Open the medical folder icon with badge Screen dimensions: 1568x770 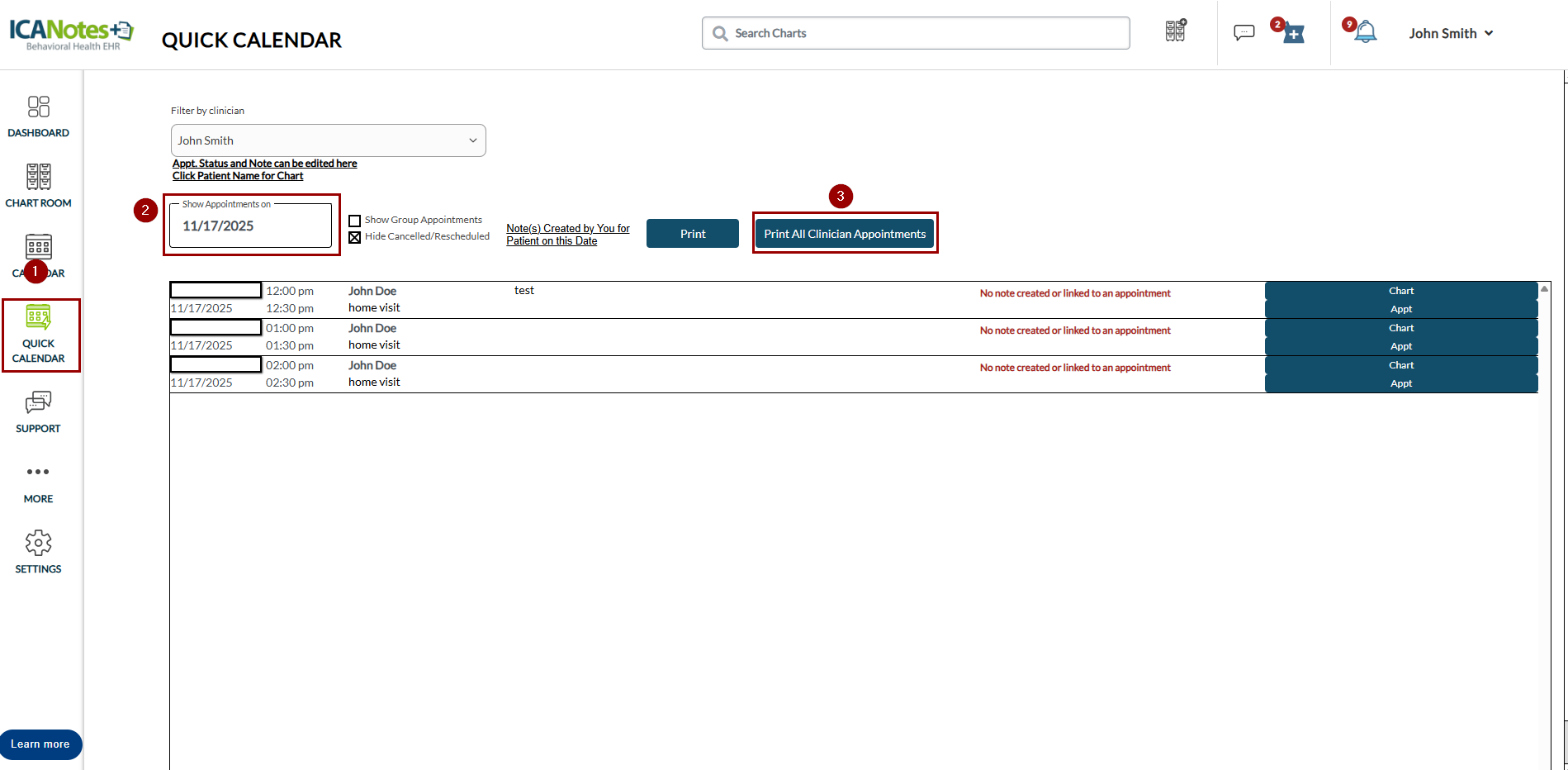tap(1293, 33)
